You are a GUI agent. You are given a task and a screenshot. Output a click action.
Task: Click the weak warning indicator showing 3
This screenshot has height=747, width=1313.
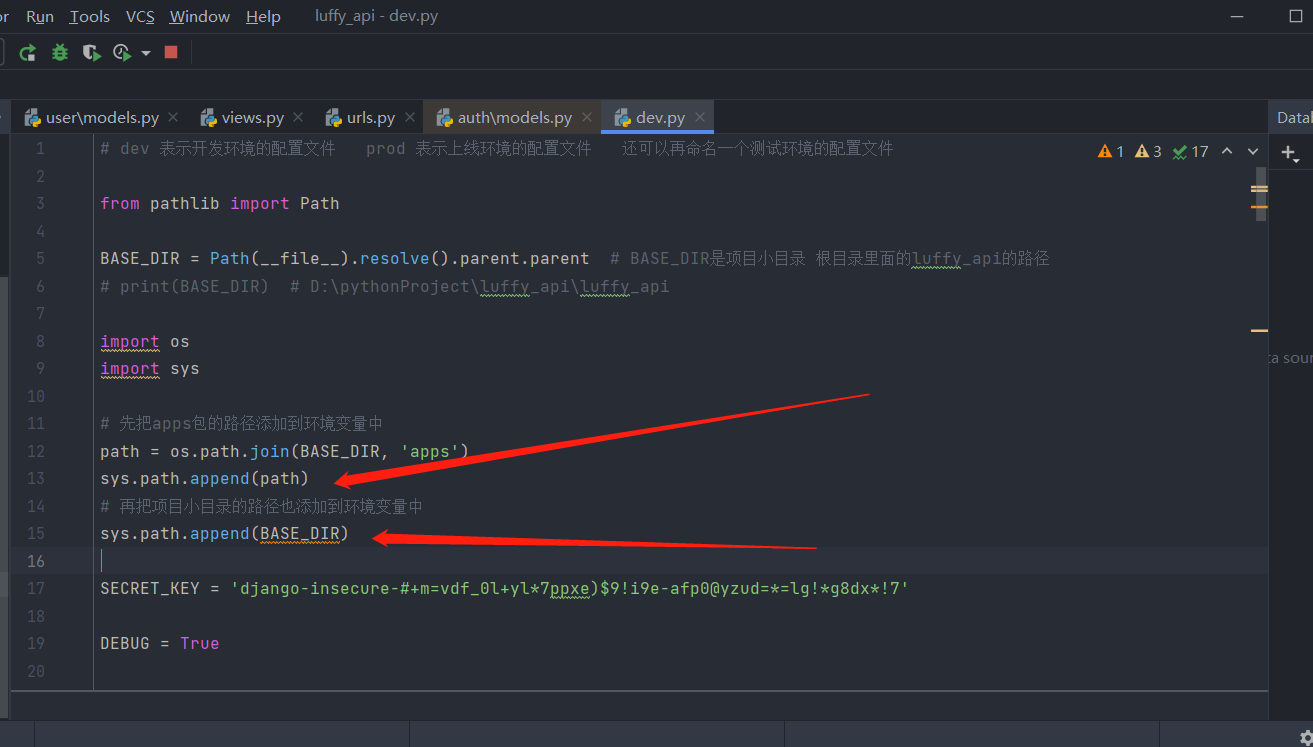1149,152
